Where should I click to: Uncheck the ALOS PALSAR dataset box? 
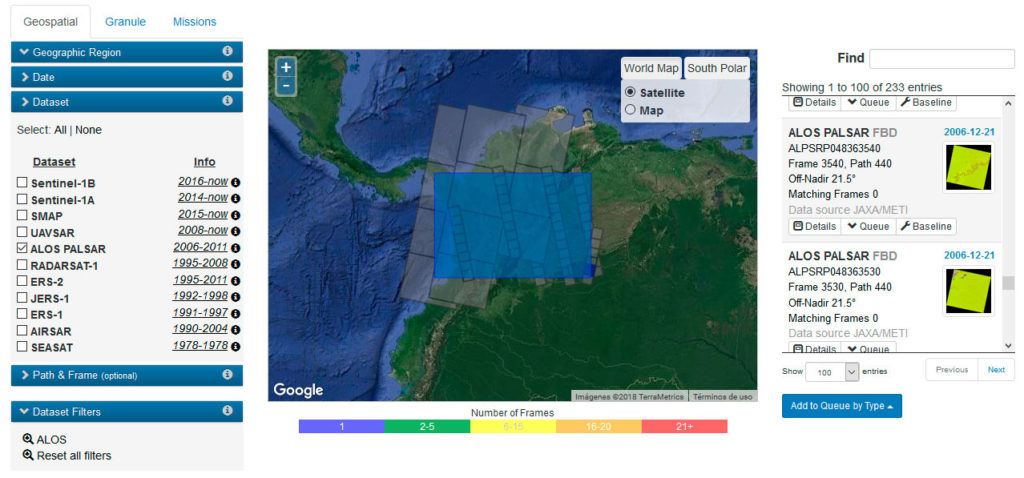tap(22, 248)
